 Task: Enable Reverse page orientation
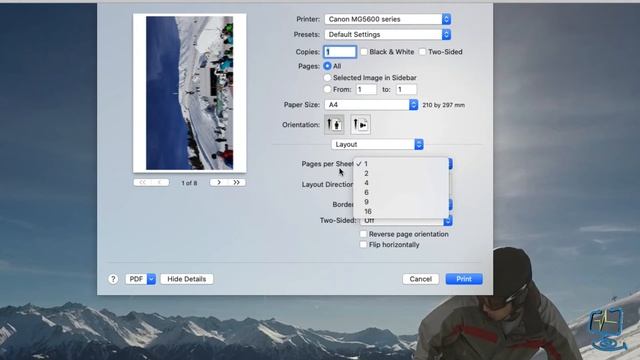click(363, 234)
